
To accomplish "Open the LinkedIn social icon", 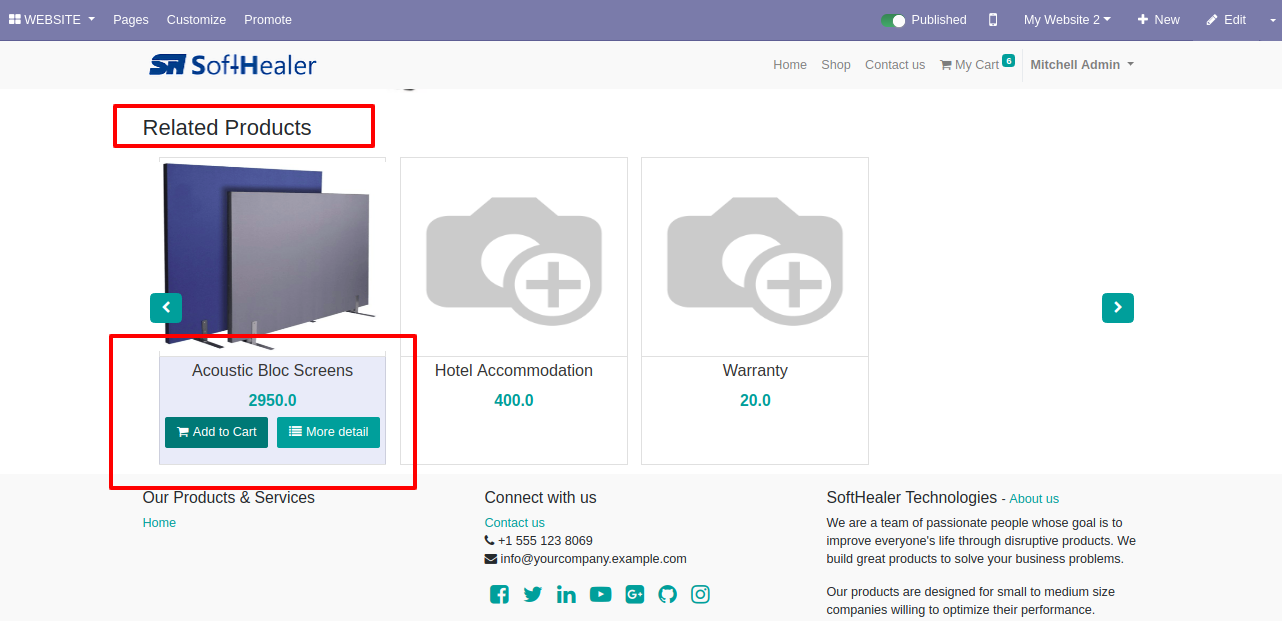I will [x=566, y=595].
